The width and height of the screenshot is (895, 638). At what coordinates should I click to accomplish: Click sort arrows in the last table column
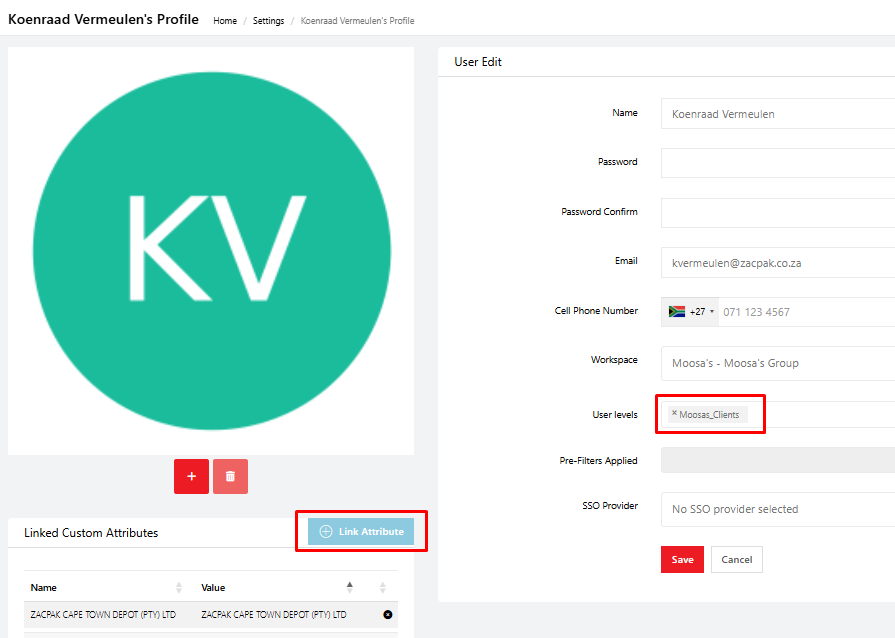(x=382, y=588)
